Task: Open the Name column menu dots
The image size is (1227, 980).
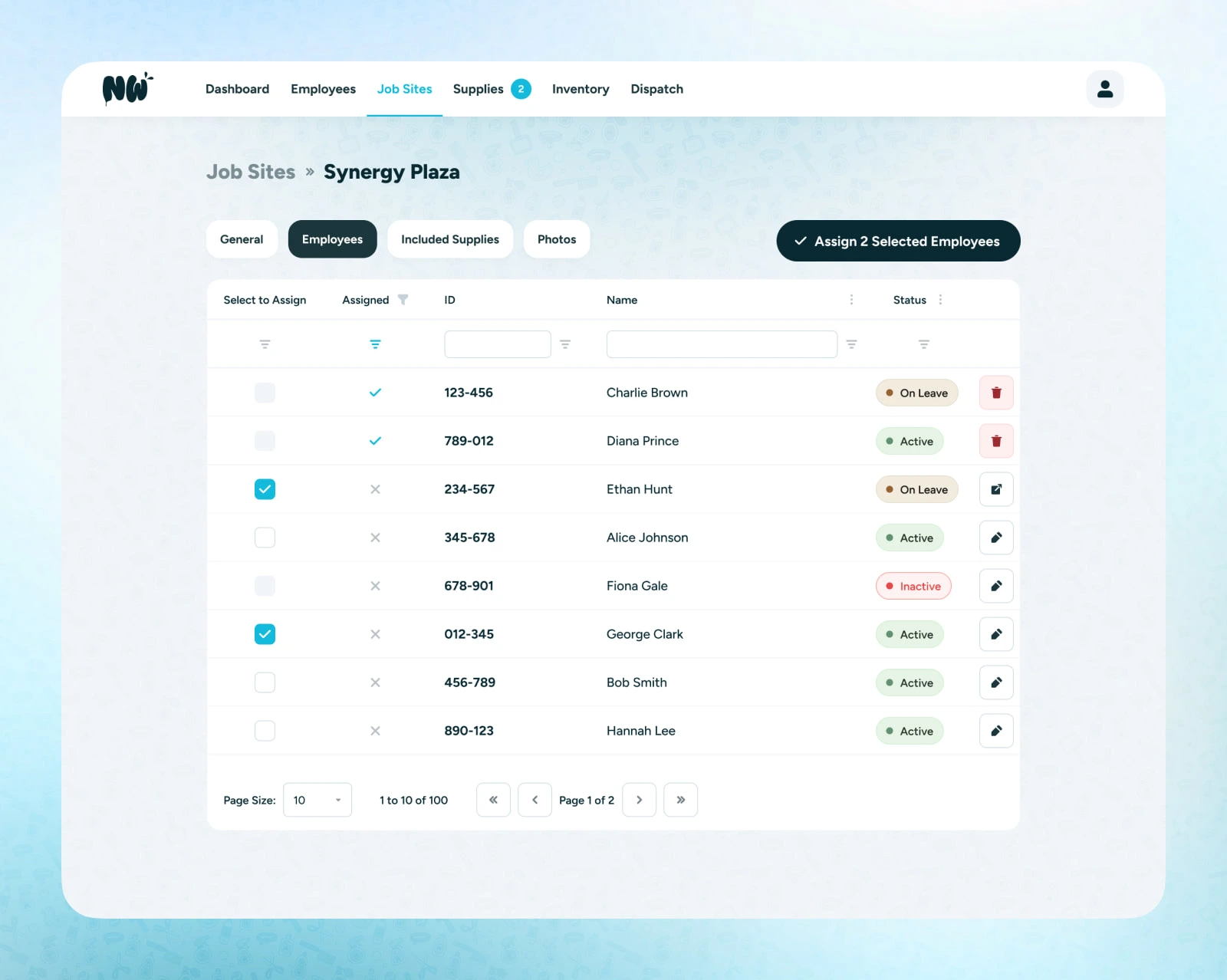Action: tap(851, 300)
